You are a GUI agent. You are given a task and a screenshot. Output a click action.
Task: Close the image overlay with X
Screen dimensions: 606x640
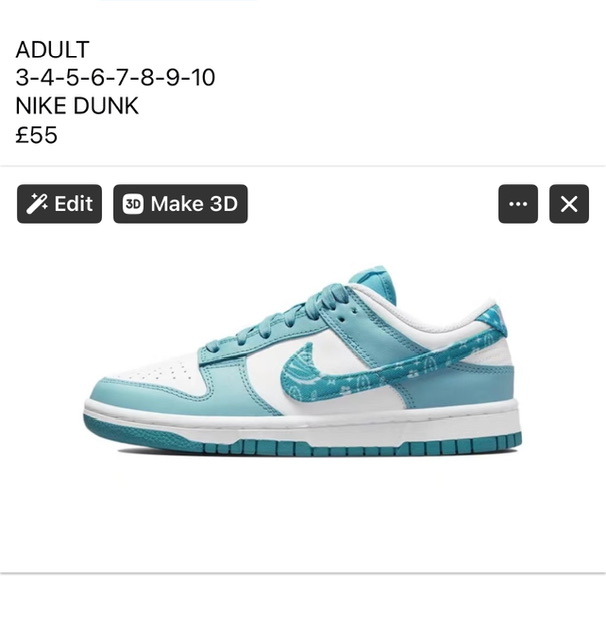569,204
